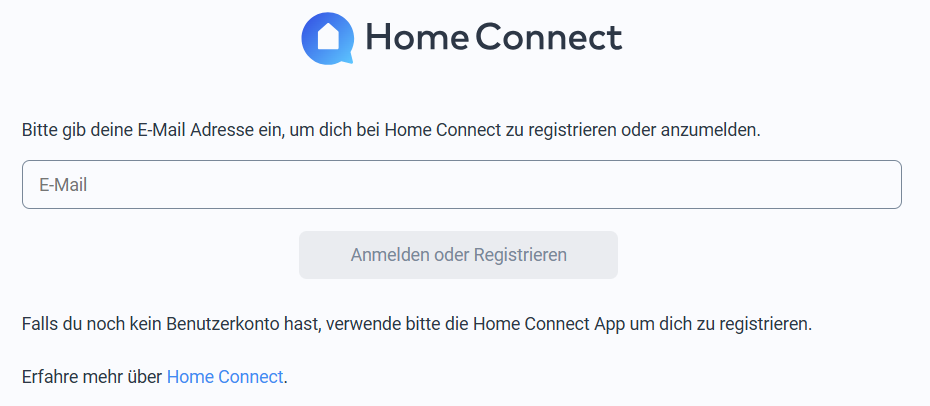Screen dimensions: 930x406
Task: Click the word "Benutzerkonto" in the hint
Action: (x=213, y=324)
